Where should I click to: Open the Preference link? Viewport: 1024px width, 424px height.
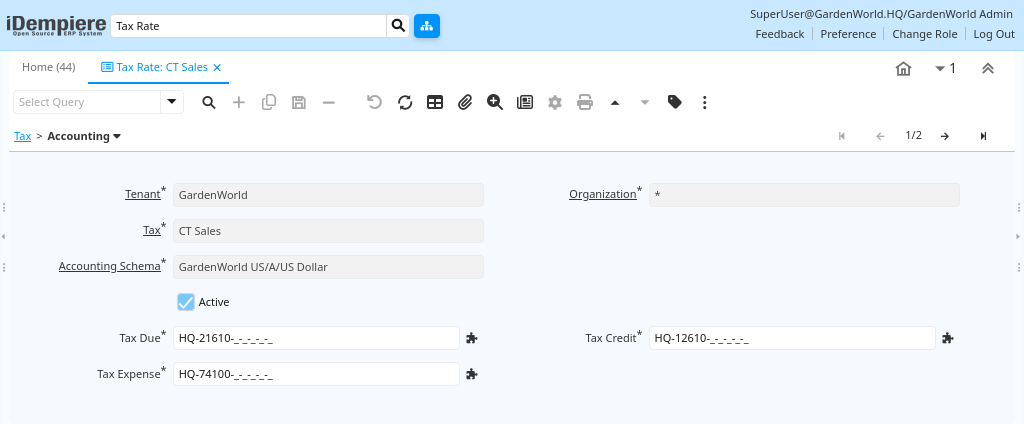(x=848, y=34)
